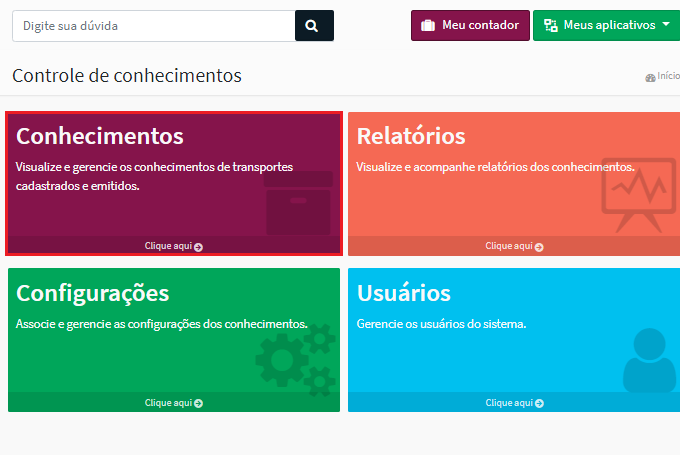The width and height of the screenshot is (680, 455).
Task: Click text 'Gerencie os usuários do sistema.'
Action: 441,324
